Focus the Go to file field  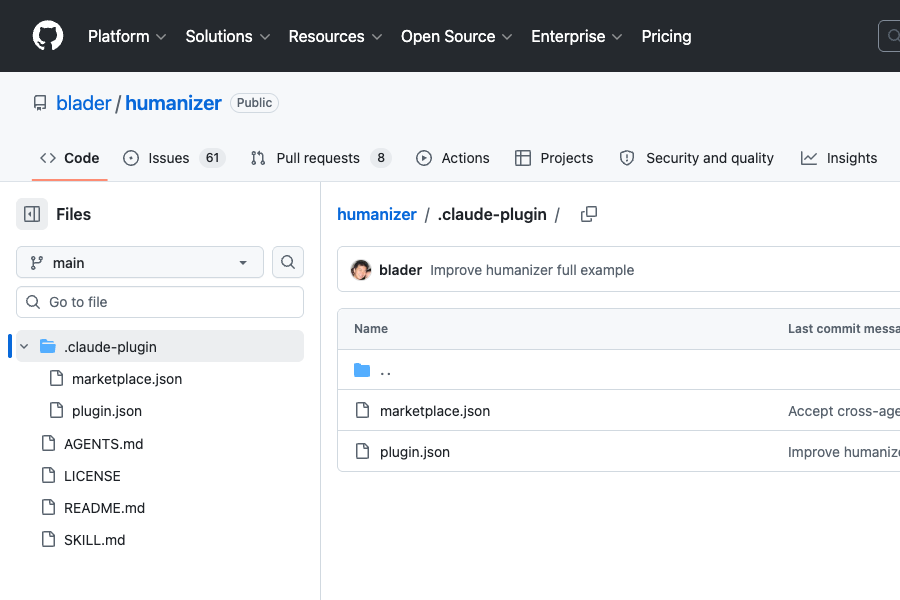click(x=160, y=302)
